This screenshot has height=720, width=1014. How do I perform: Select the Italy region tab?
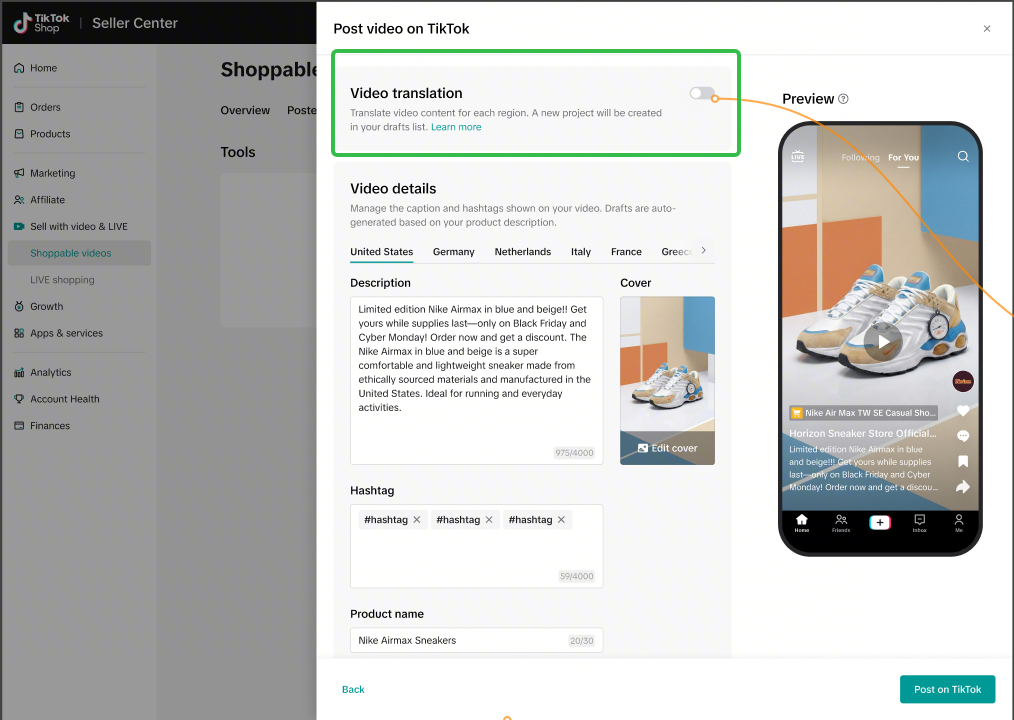coord(580,252)
